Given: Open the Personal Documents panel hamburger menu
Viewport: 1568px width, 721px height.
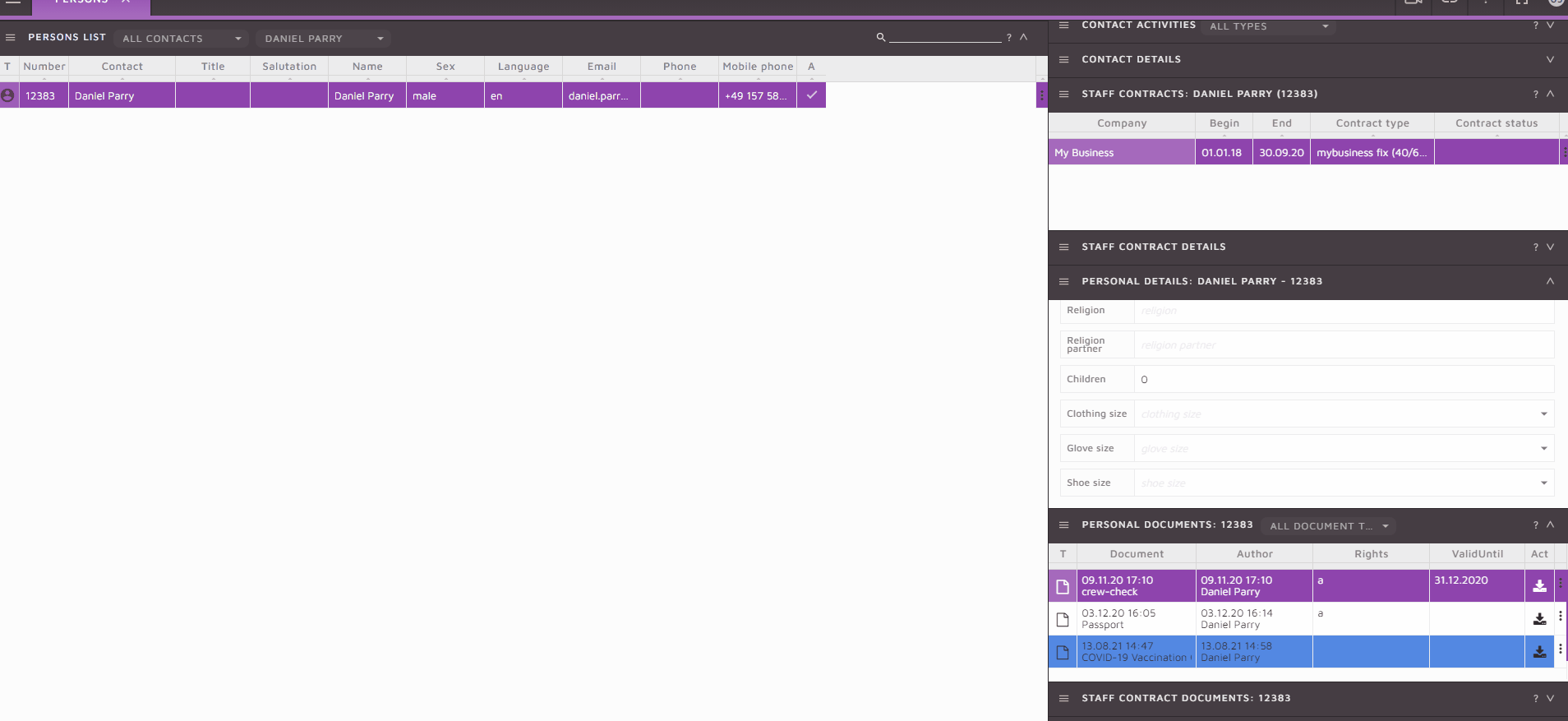Looking at the screenshot, I should pos(1064,525).
